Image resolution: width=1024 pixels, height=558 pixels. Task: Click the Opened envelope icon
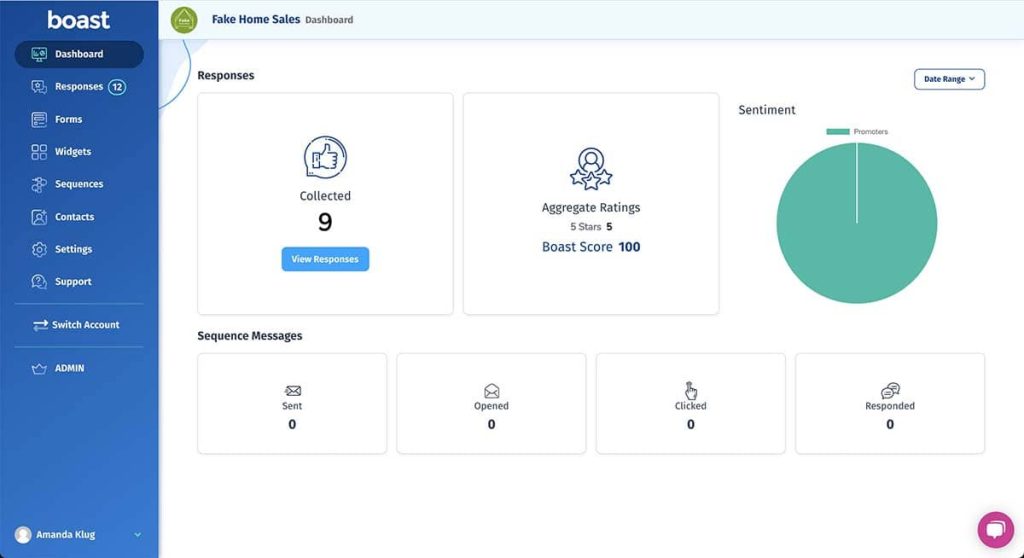tap(492, 391)
